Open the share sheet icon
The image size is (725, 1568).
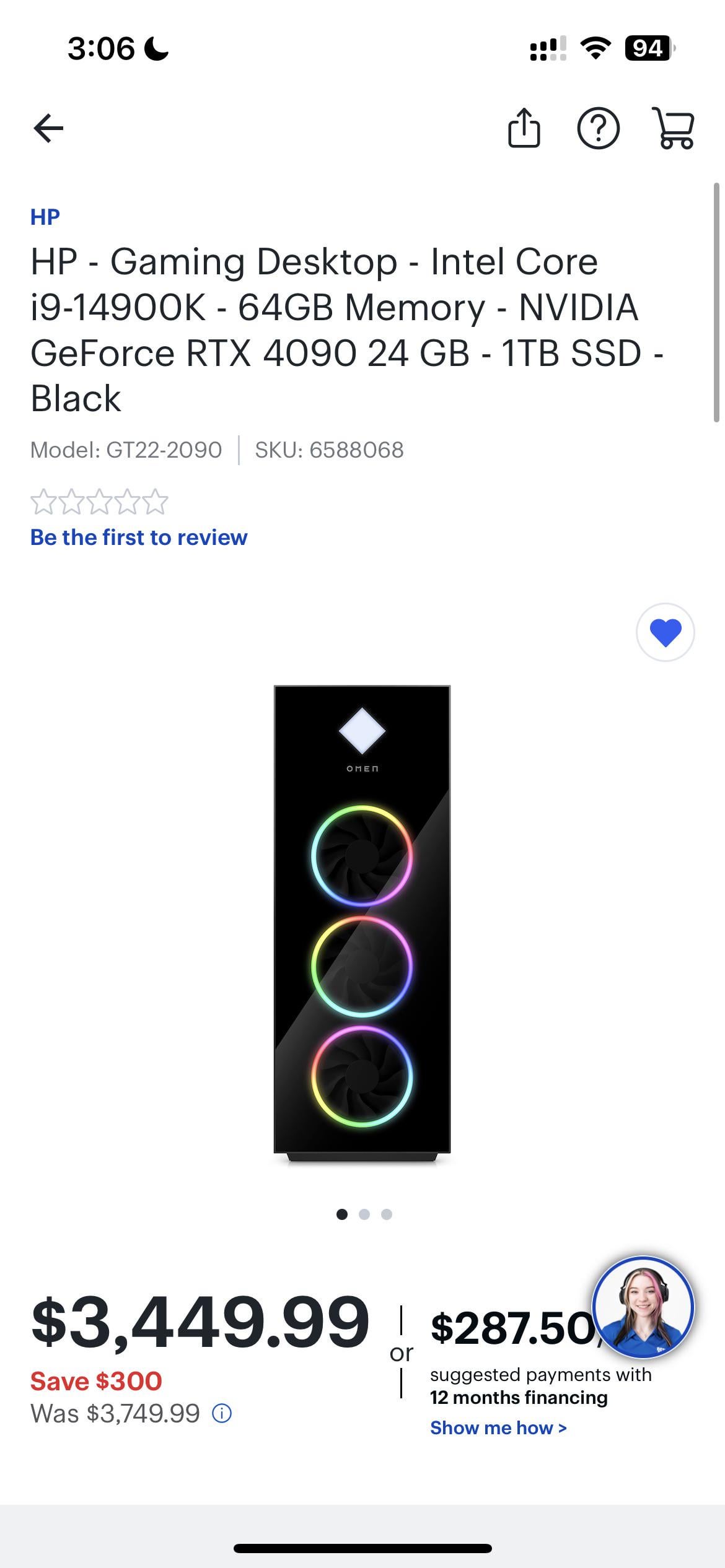pyautogui.click(x=524, y=129)
